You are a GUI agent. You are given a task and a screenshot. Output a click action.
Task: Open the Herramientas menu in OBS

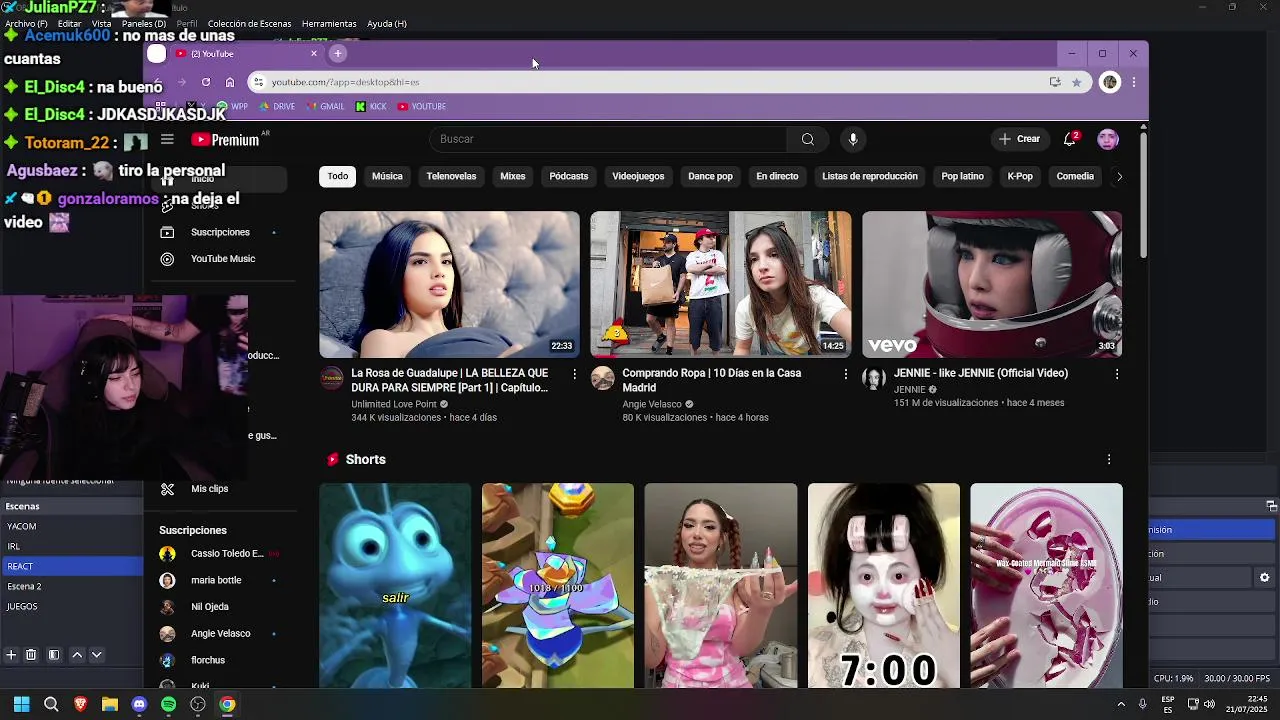pos(329,23)
